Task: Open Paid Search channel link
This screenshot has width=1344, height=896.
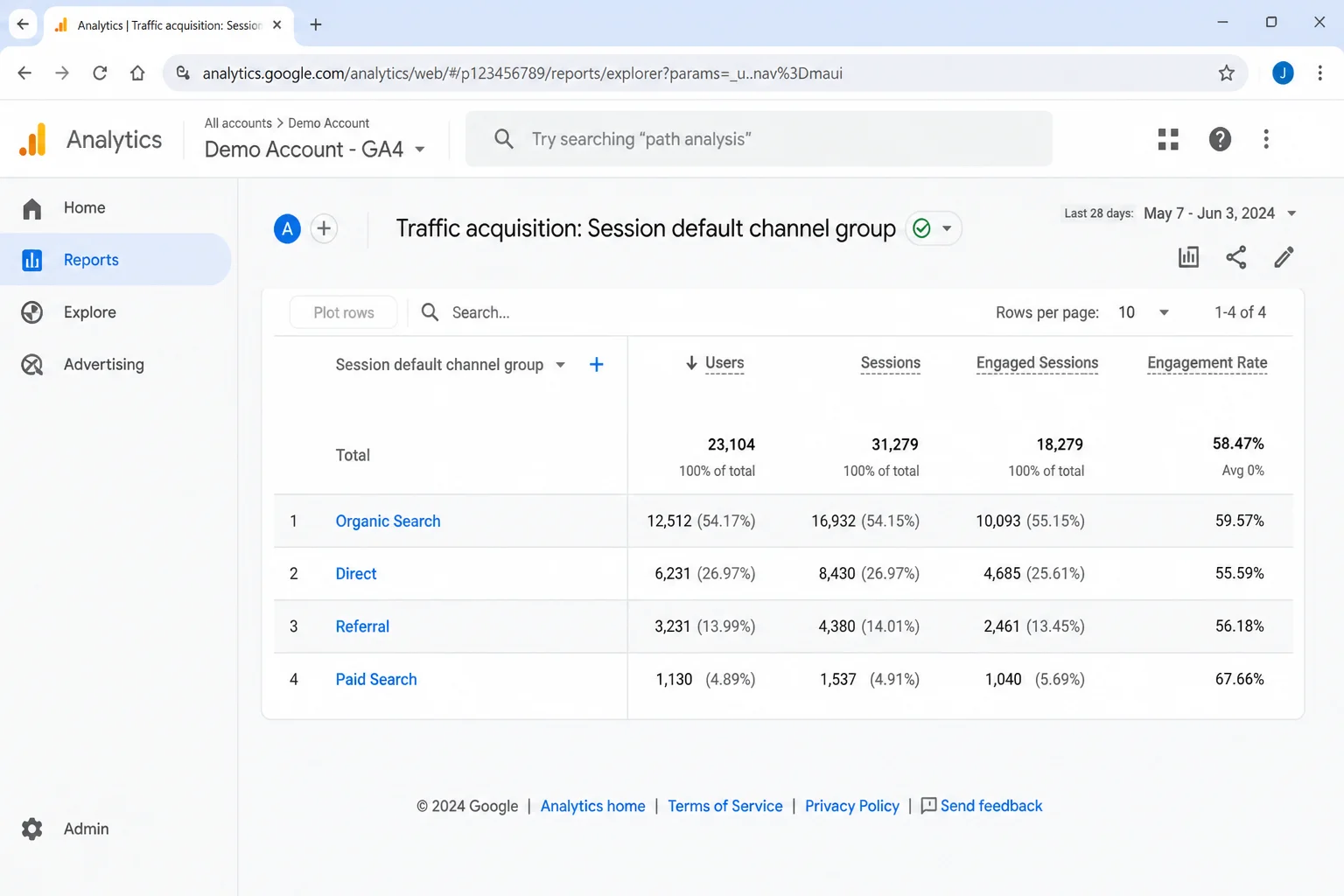Action: click(x=376, y=680)
